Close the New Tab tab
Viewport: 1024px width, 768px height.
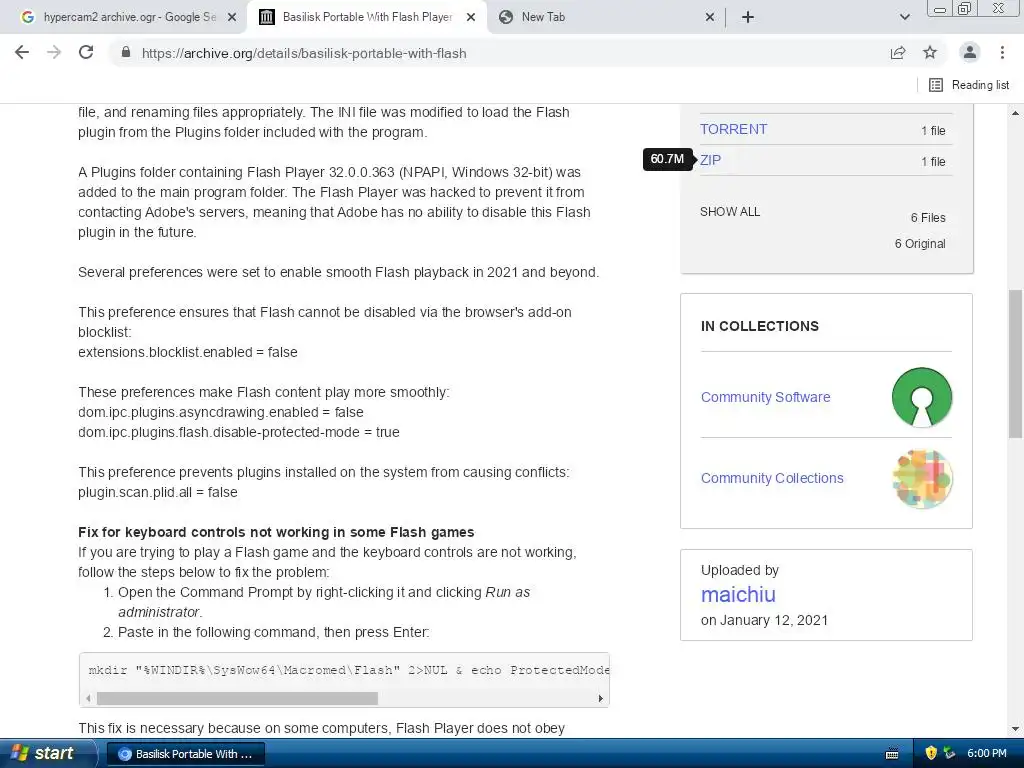point(710,18)
